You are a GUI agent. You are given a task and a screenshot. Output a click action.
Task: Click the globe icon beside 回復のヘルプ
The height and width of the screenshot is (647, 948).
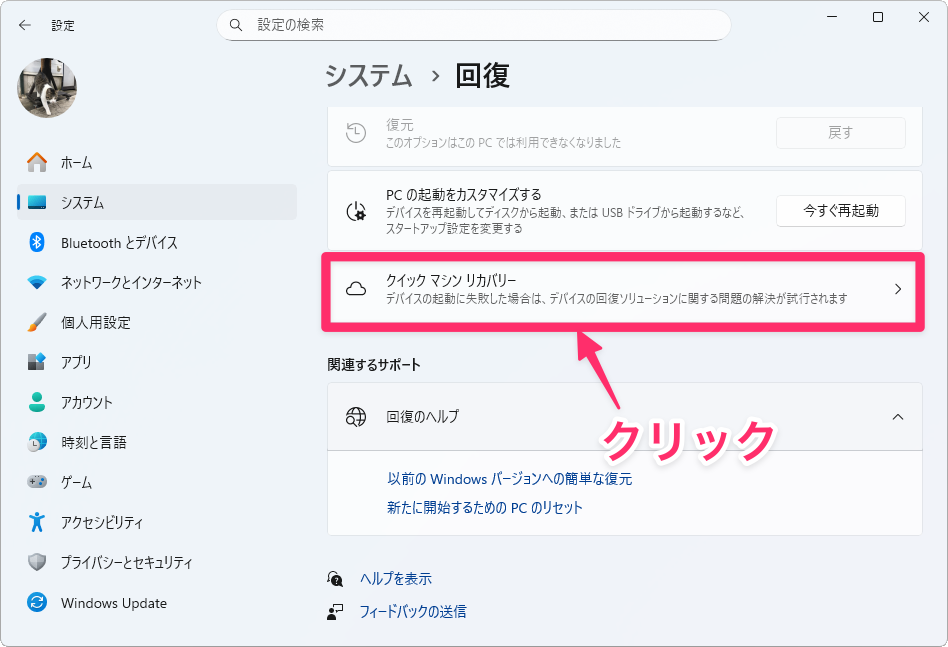356,417
